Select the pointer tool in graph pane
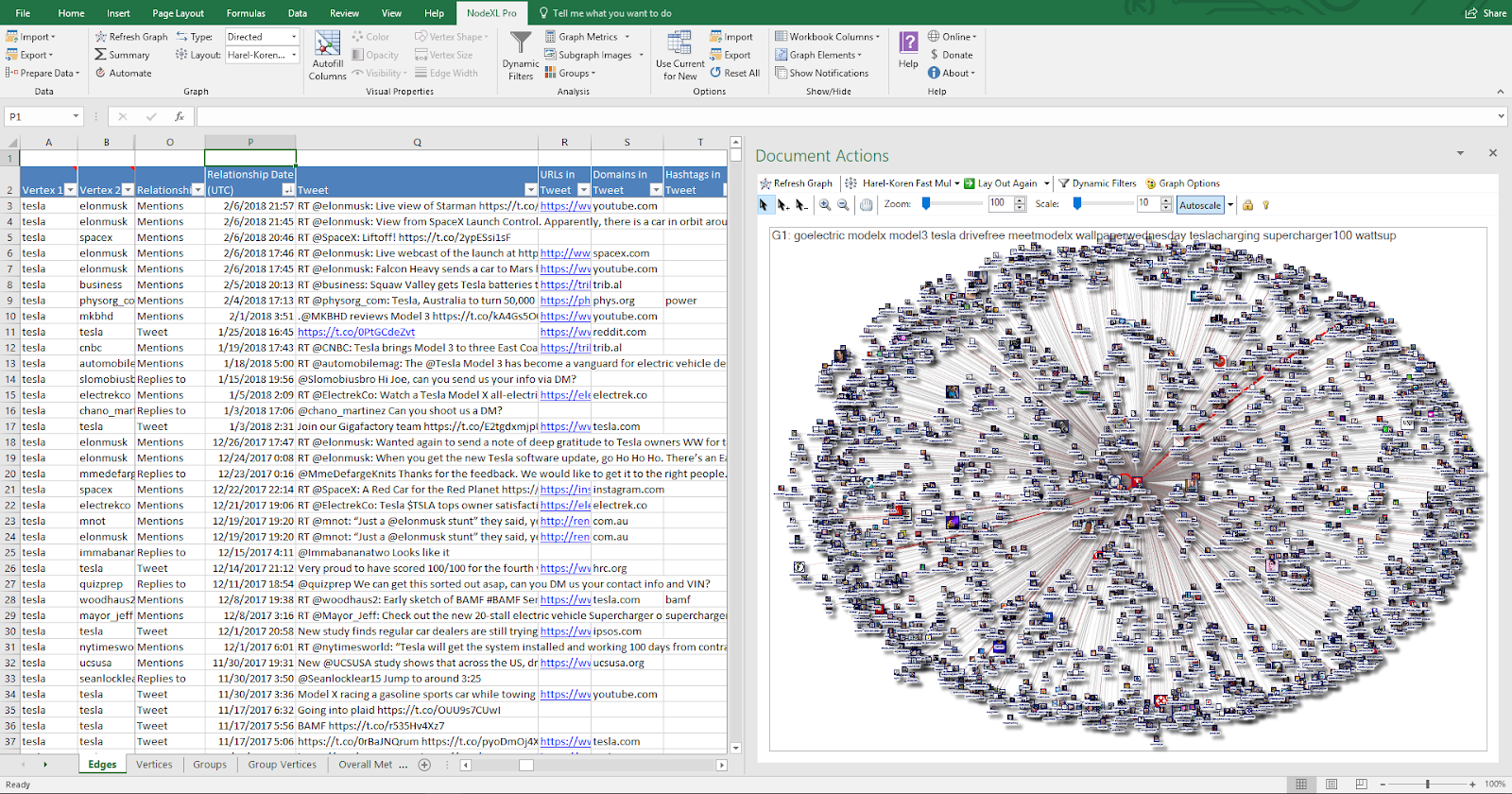This screenshot has height=794, width=1512. pyautogui.click(x=764, y=204)
